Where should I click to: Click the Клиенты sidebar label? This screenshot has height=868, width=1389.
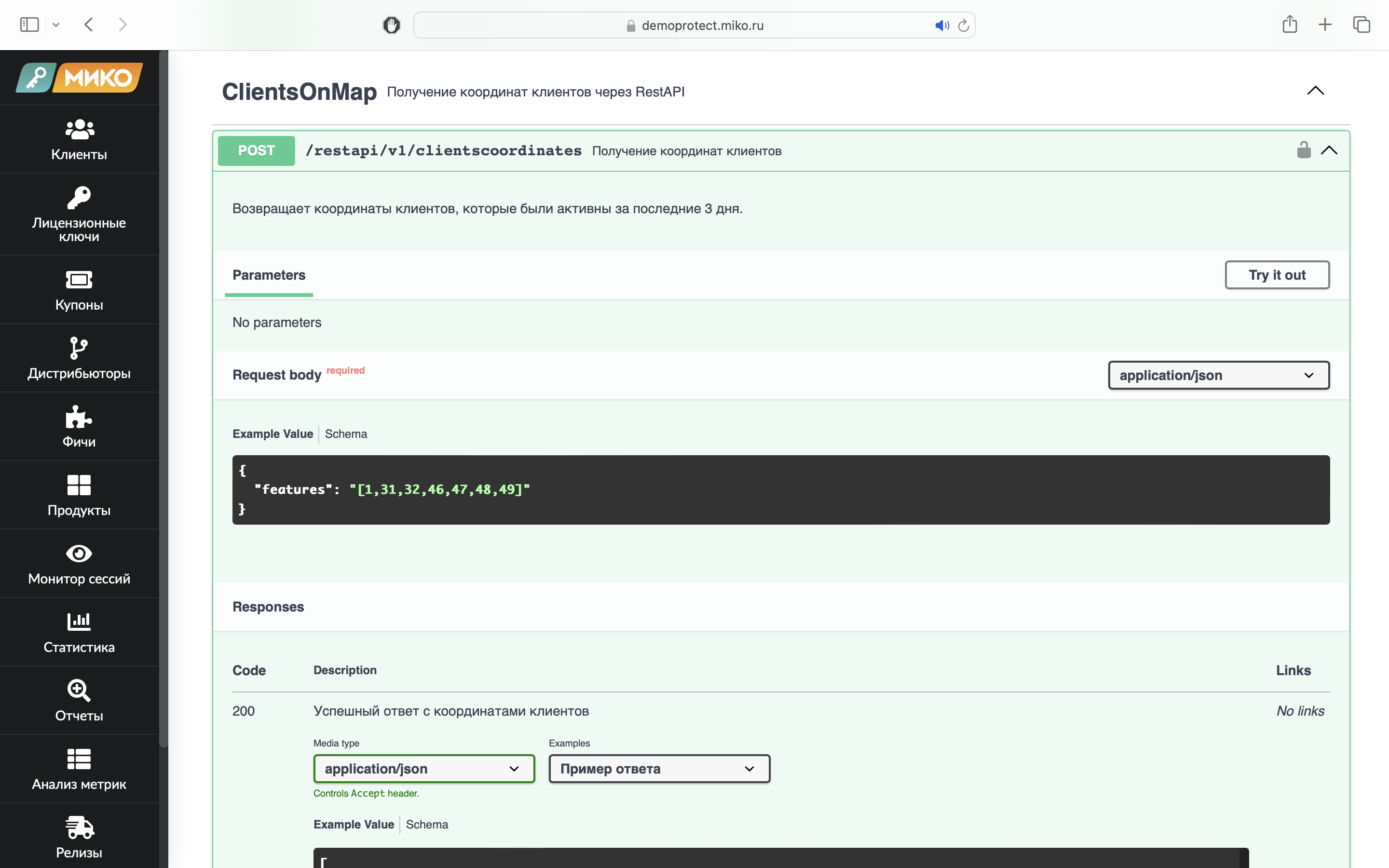[x=79, y=154]
